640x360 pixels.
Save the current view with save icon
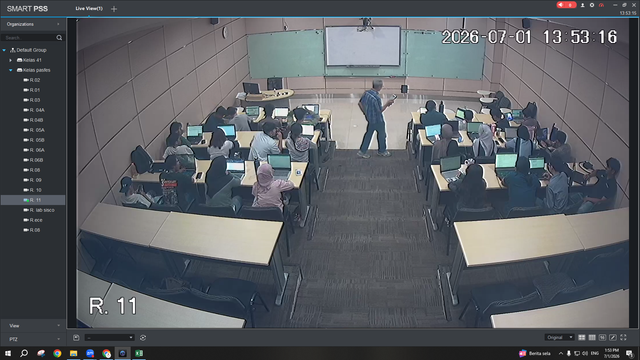click(76, 338)
